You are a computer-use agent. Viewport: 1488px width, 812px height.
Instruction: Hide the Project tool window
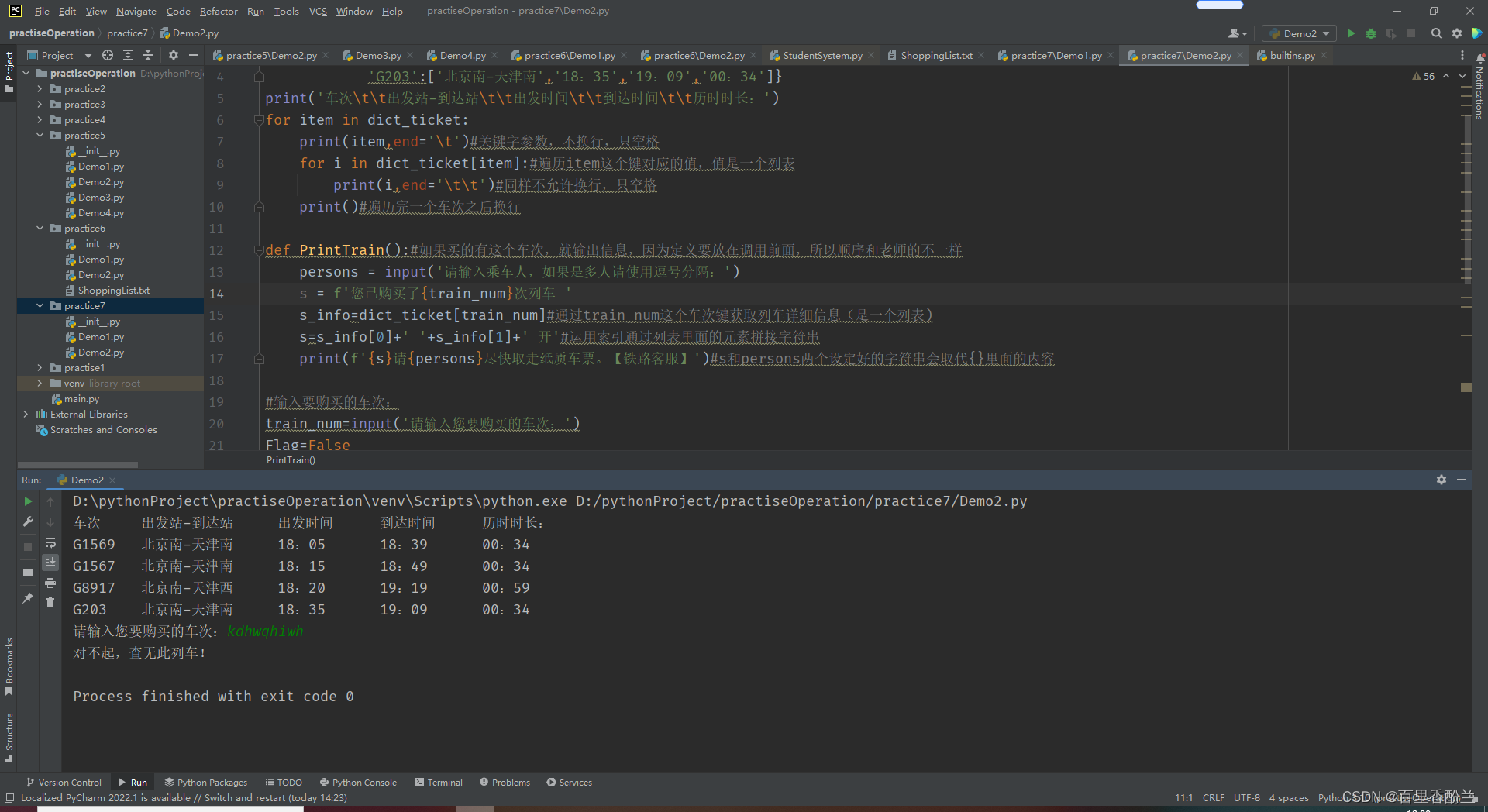coord(194,55)
